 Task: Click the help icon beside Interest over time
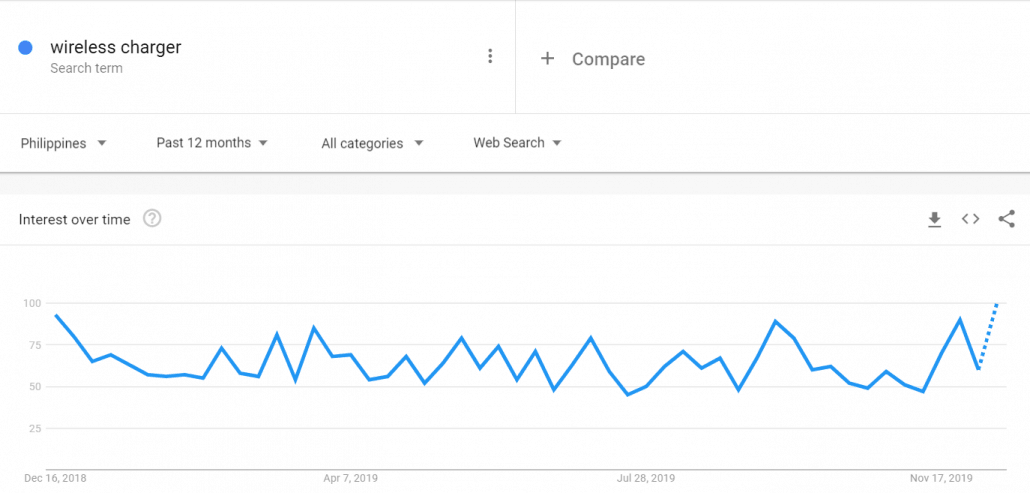click(x=152, y=218)
